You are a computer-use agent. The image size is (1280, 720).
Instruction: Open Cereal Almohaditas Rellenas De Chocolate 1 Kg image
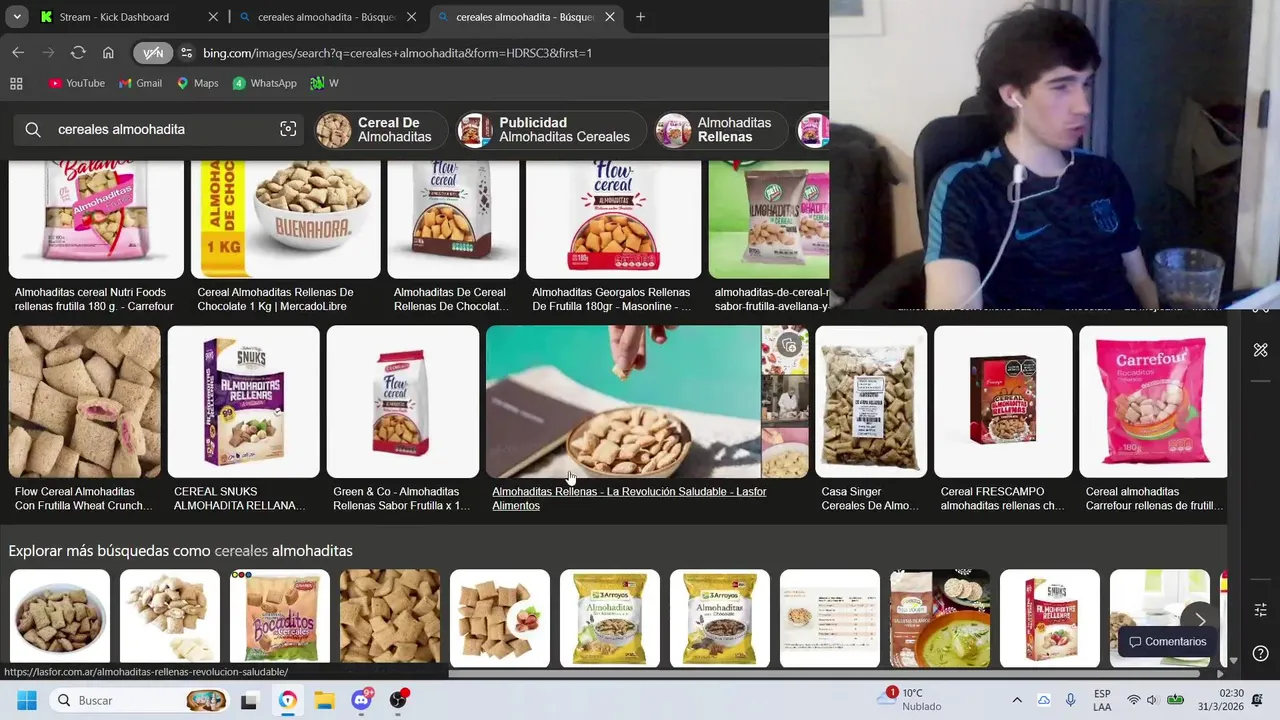[x=285, y=219]
